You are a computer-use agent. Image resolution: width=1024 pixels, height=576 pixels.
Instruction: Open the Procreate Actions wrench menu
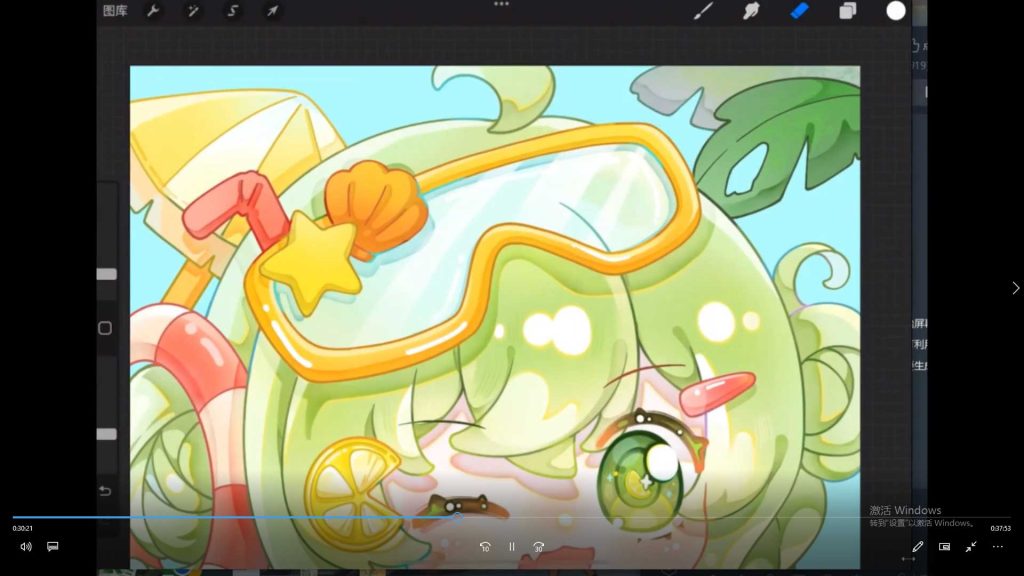coord(153,11)
